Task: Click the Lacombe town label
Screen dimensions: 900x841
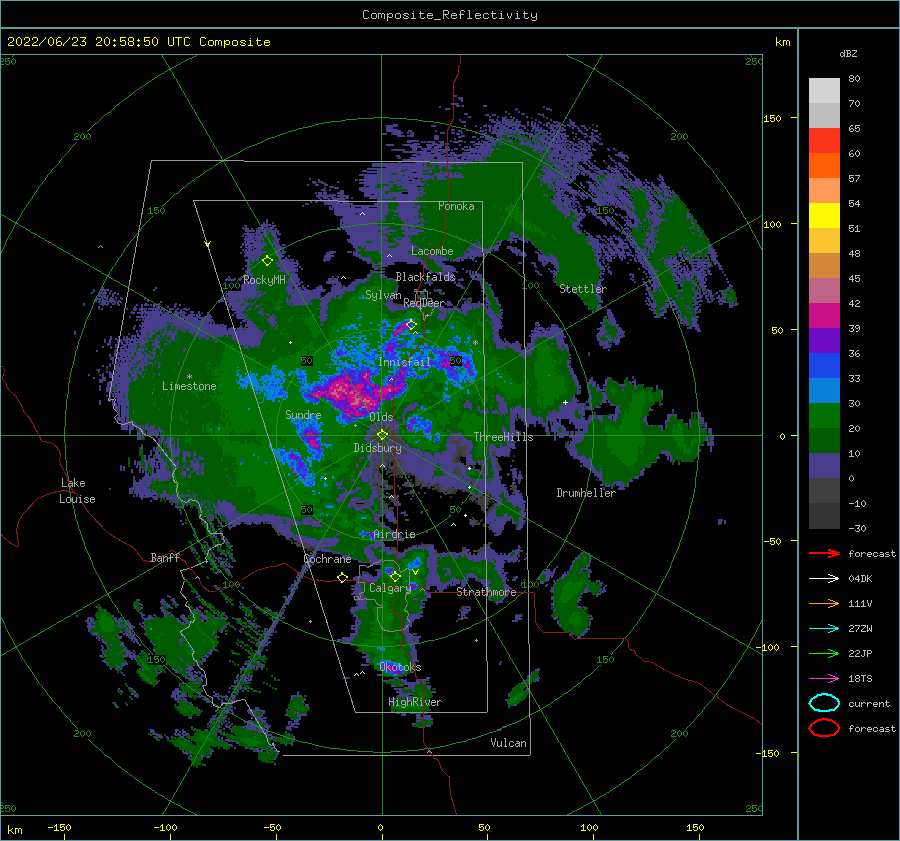Action: pos(432,251)
